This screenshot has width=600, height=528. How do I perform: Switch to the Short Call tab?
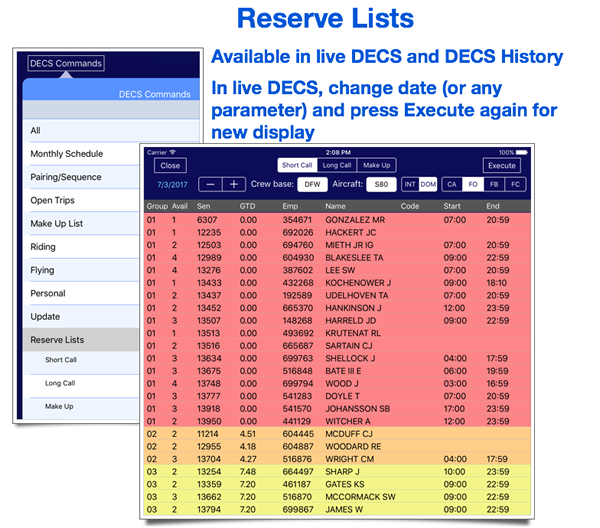pyautogui.click(x=297, y=165)
